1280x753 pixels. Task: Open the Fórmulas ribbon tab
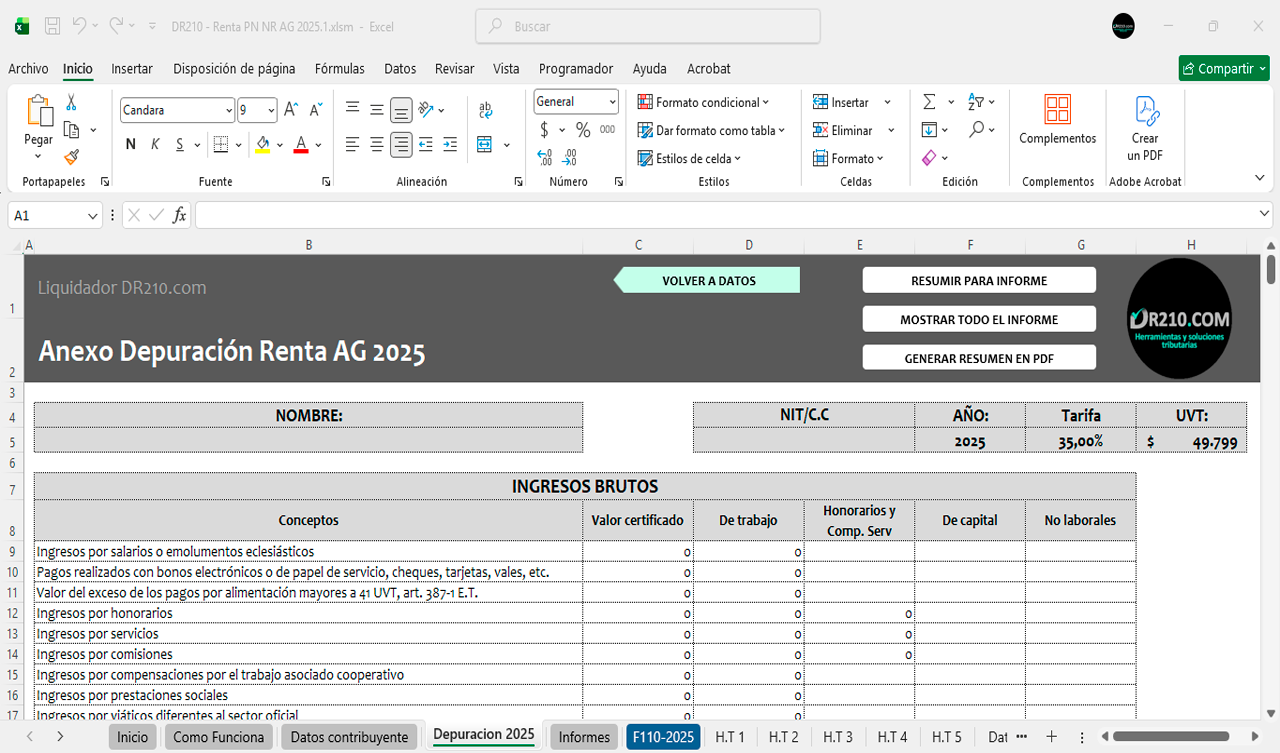click(339, 69)
